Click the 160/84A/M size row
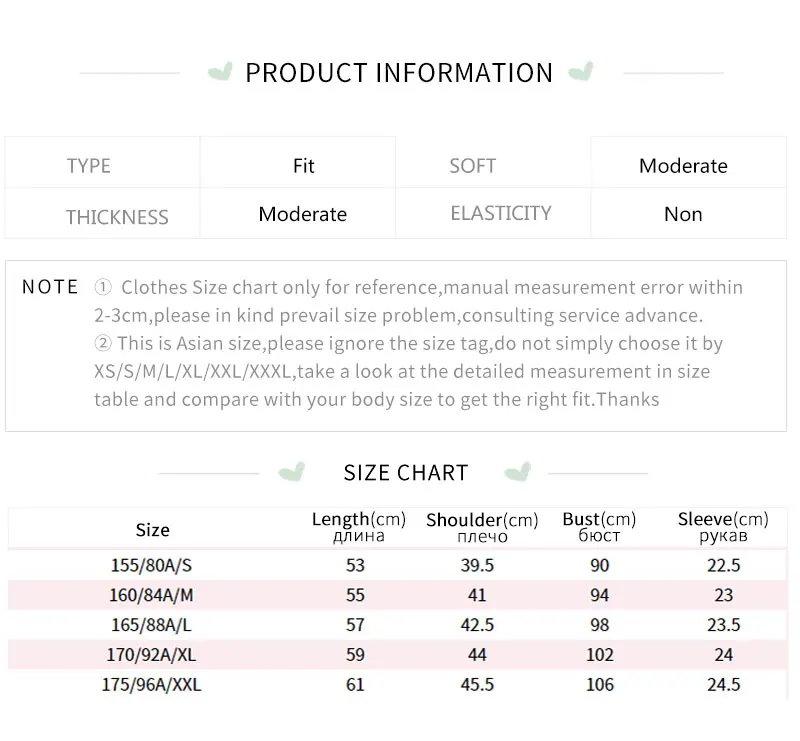Screen dimensions: 800x741 point(397,595)
